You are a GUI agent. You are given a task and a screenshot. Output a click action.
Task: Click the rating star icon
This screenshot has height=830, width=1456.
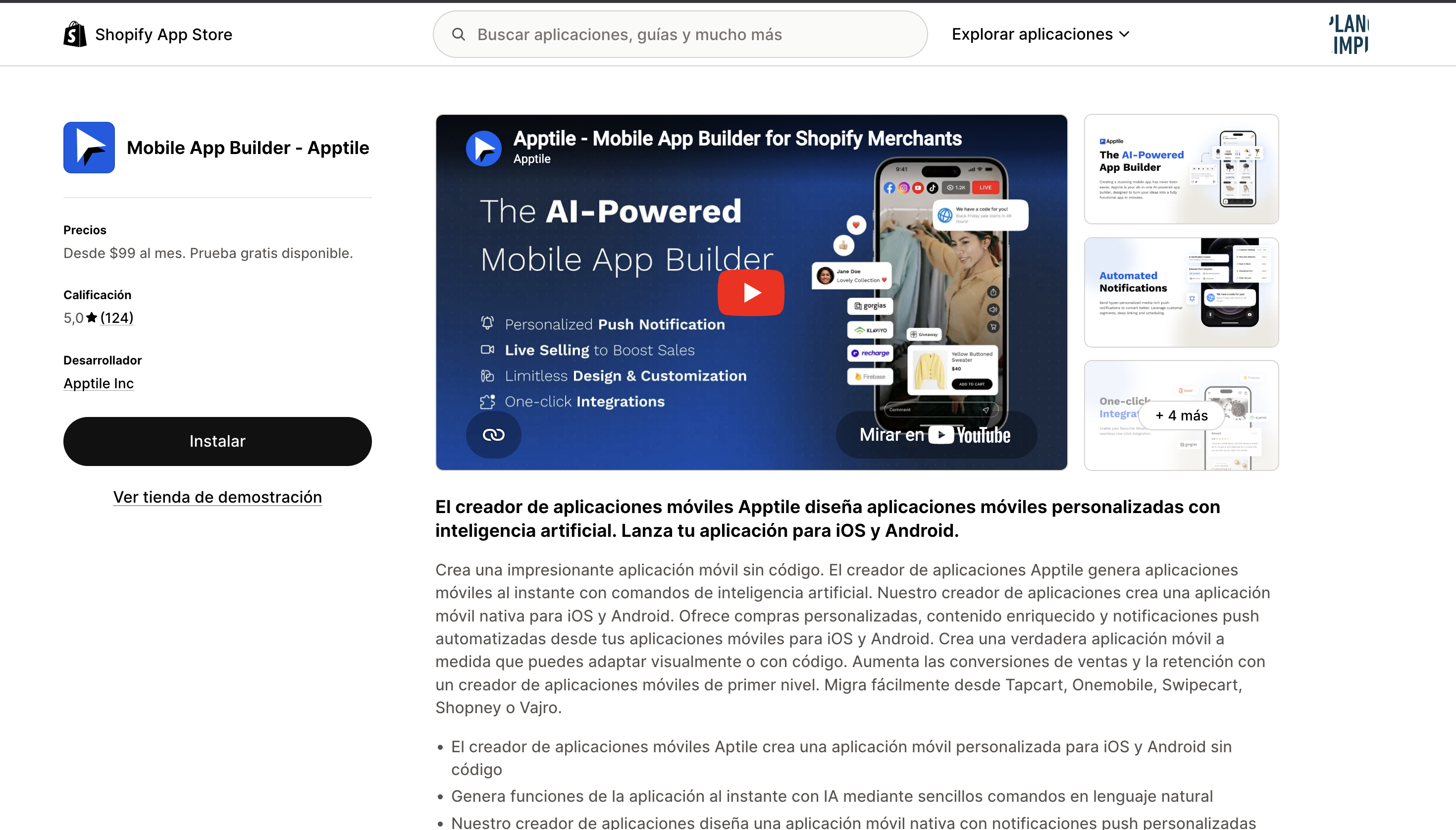[92, 317]
